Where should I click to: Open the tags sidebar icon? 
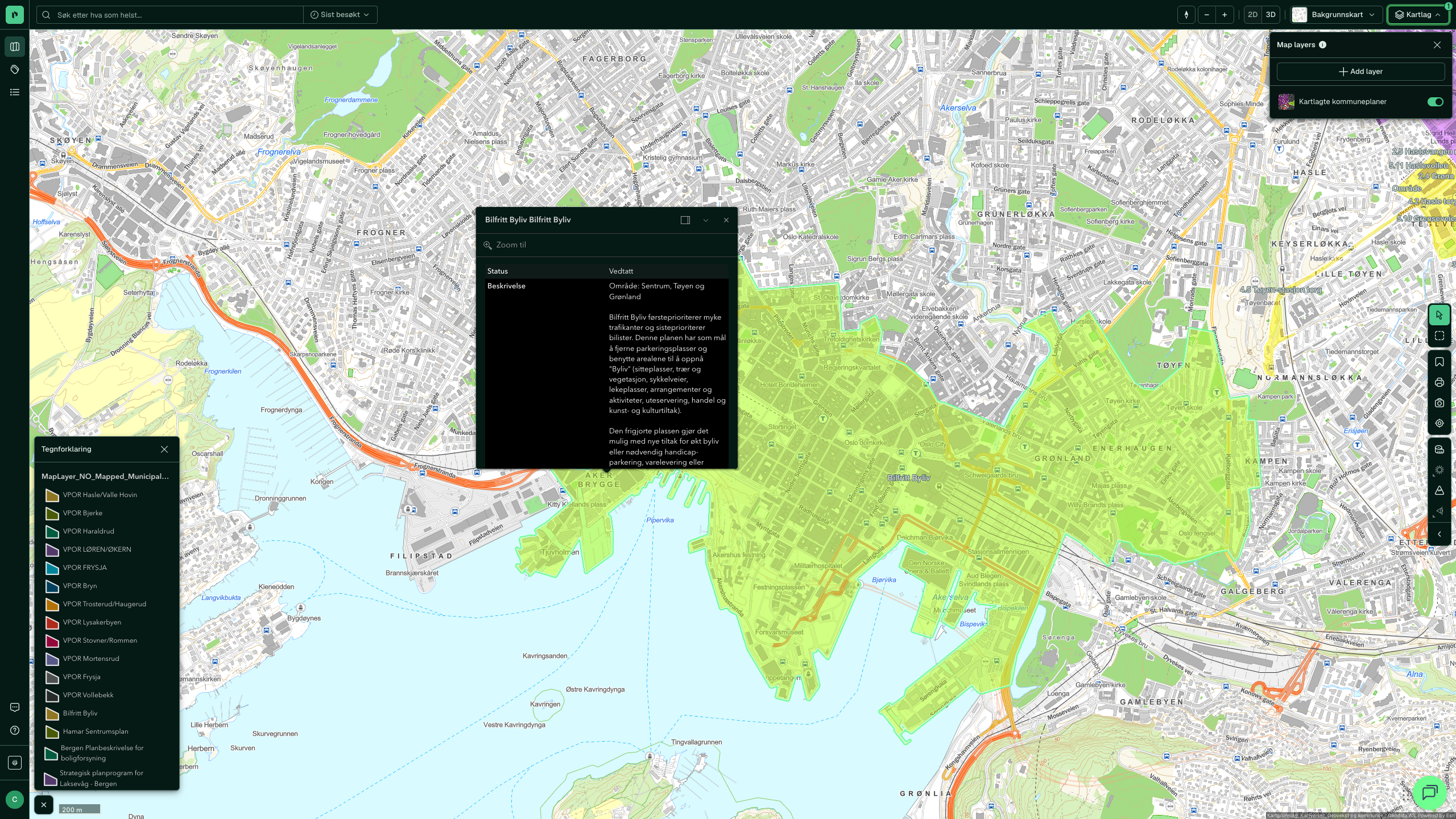click(x=15, y=69)
